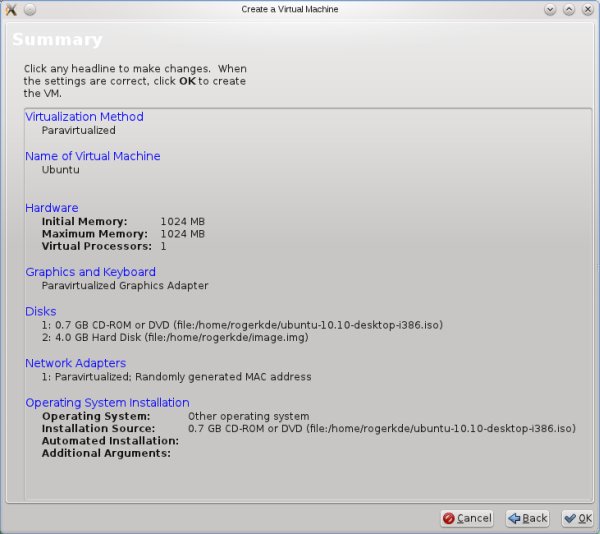
Task: Select the Network Adapters headline
Action: click(x=75, y=363)
